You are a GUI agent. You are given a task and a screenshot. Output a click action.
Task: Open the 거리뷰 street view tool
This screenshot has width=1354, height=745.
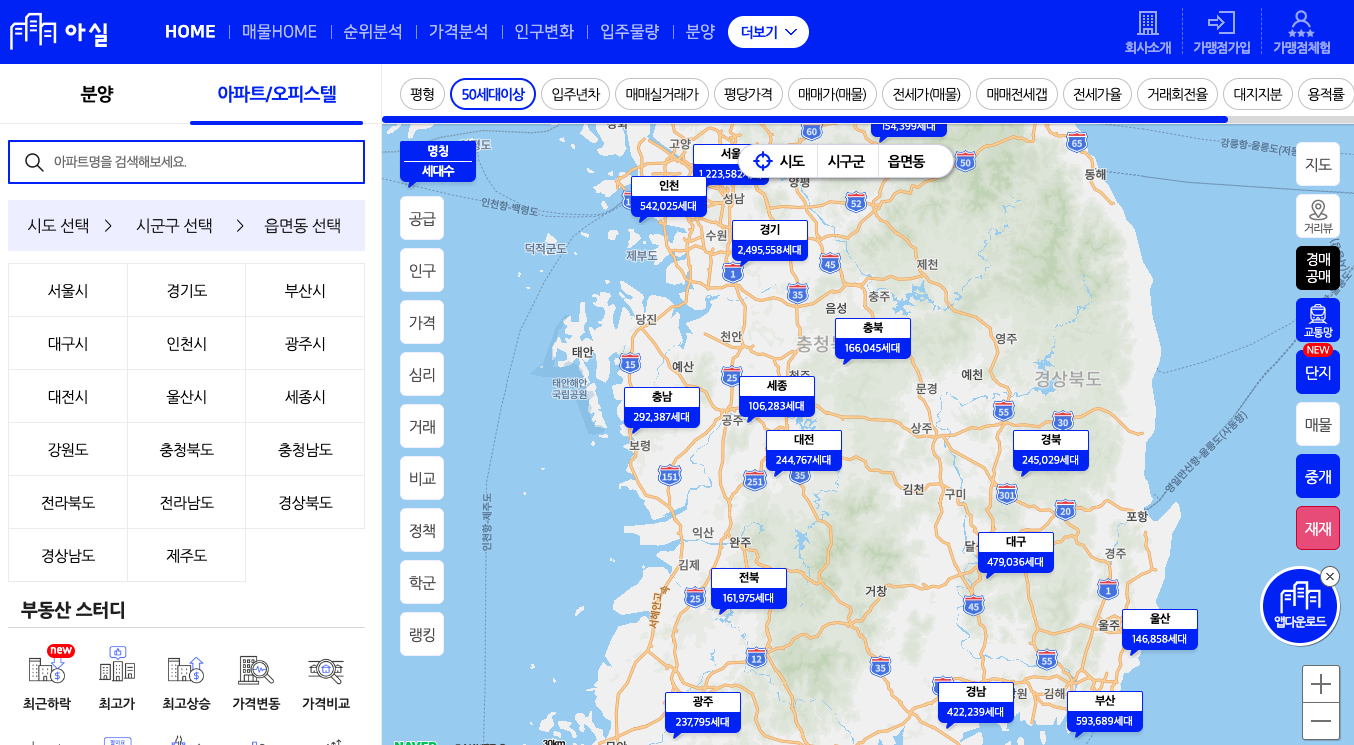[1317, 215]
